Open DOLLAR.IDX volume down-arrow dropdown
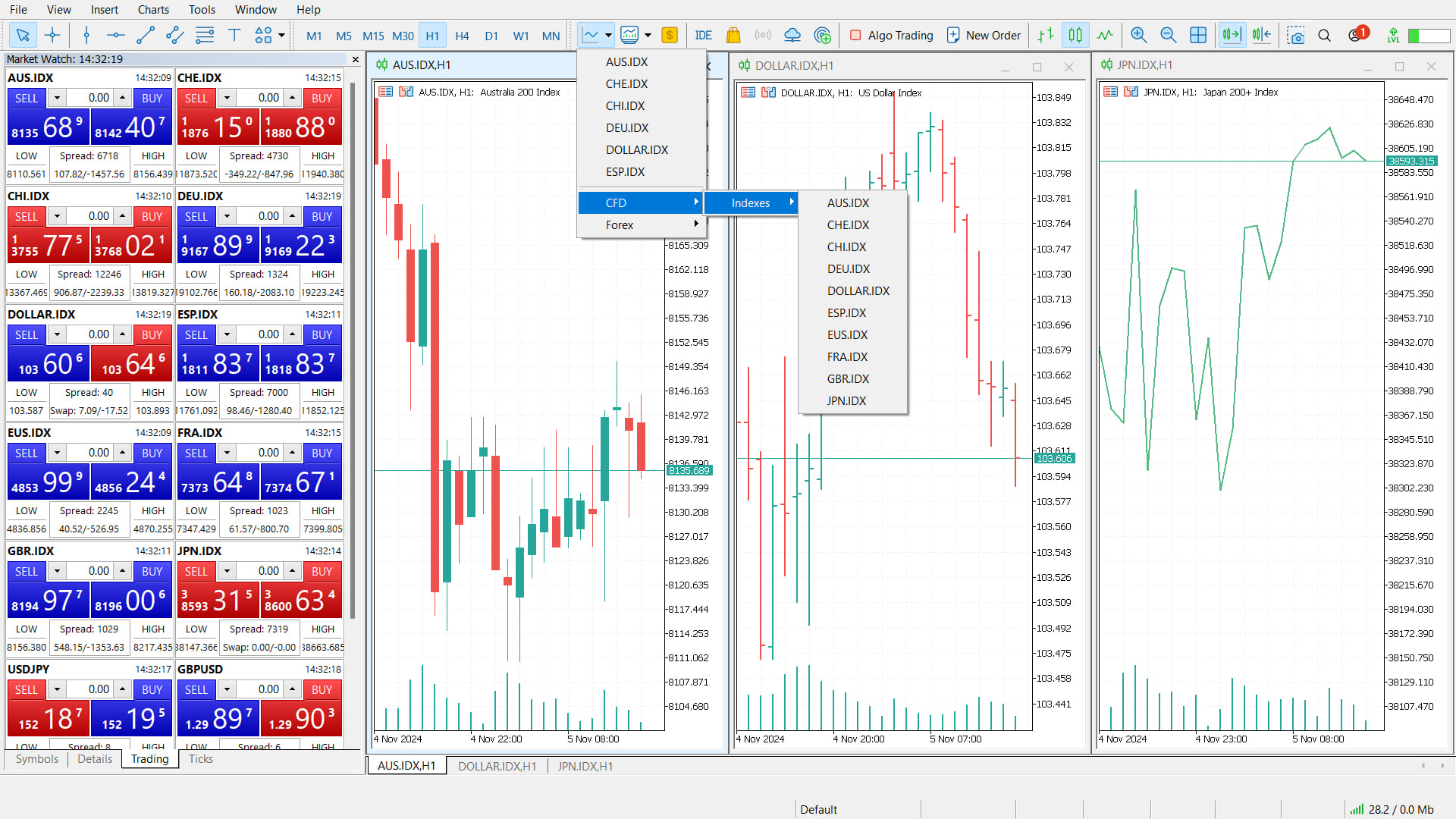 tap(57, 334)
